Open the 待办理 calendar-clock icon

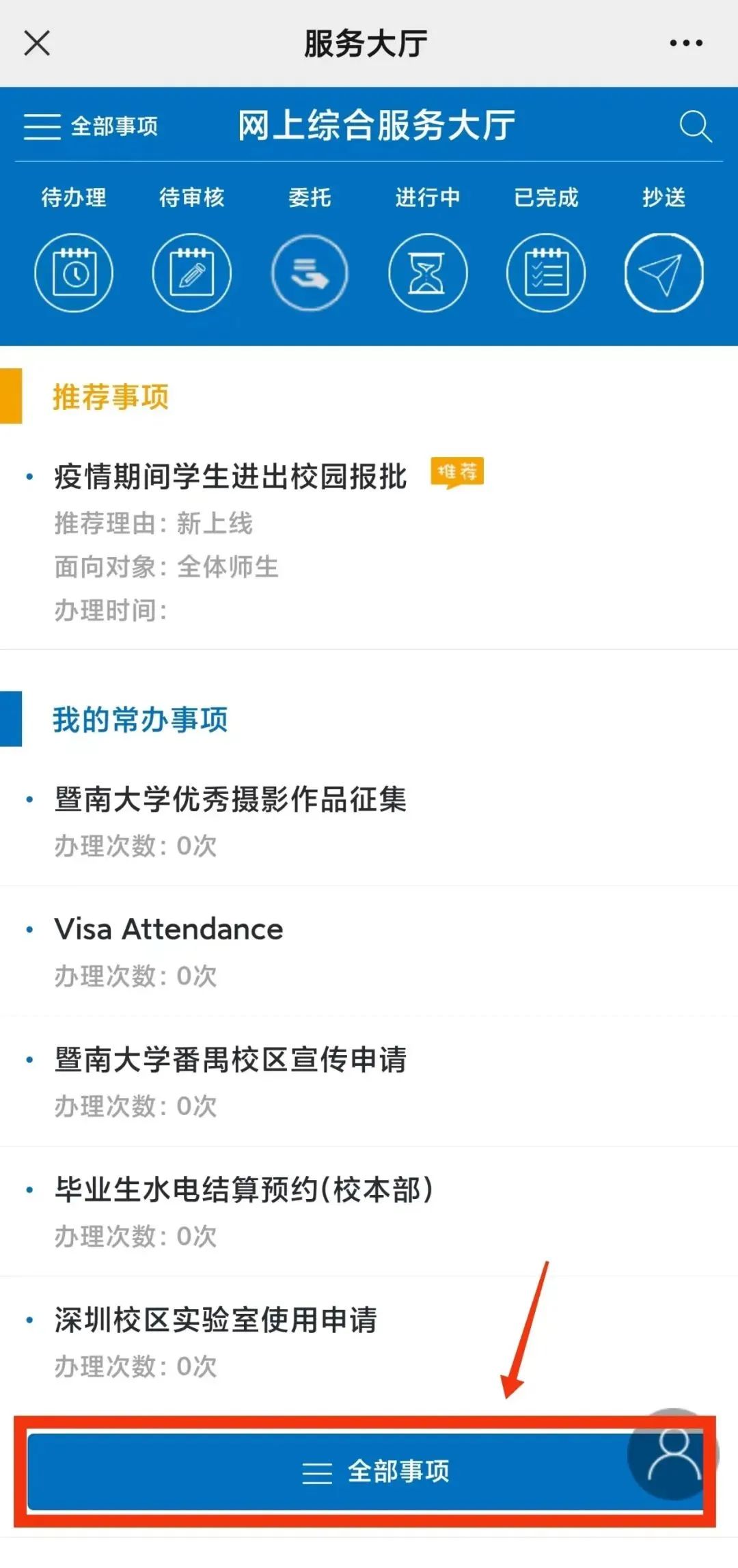(x=74, y=273)
